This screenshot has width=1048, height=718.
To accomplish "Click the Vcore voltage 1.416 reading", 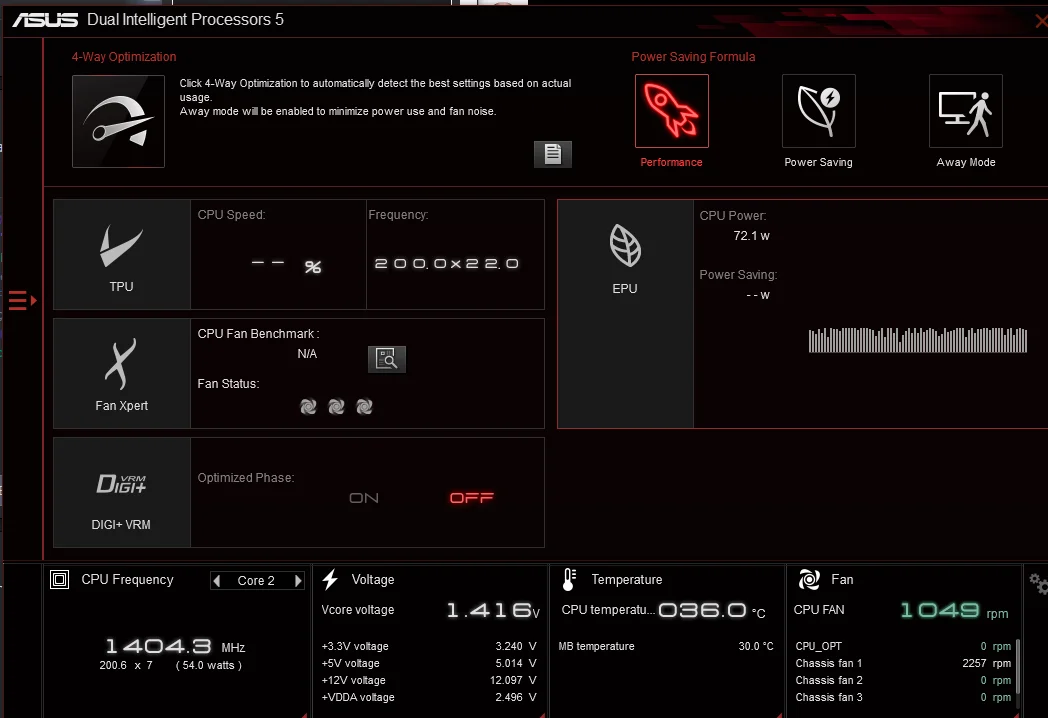I will [x=493, y=610].
